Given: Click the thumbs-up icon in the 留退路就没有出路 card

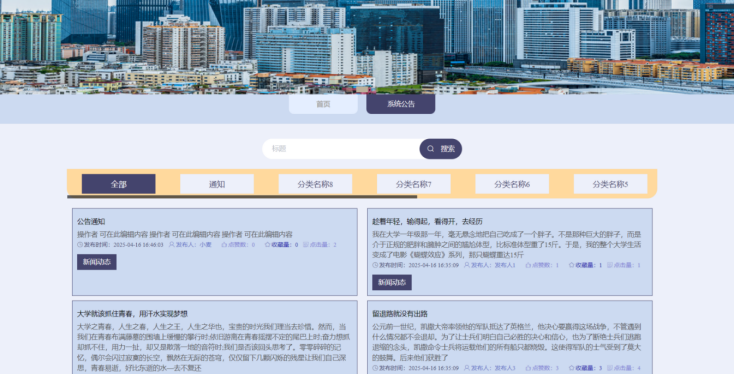Looking at the screenshot, I should pos(528,368).
